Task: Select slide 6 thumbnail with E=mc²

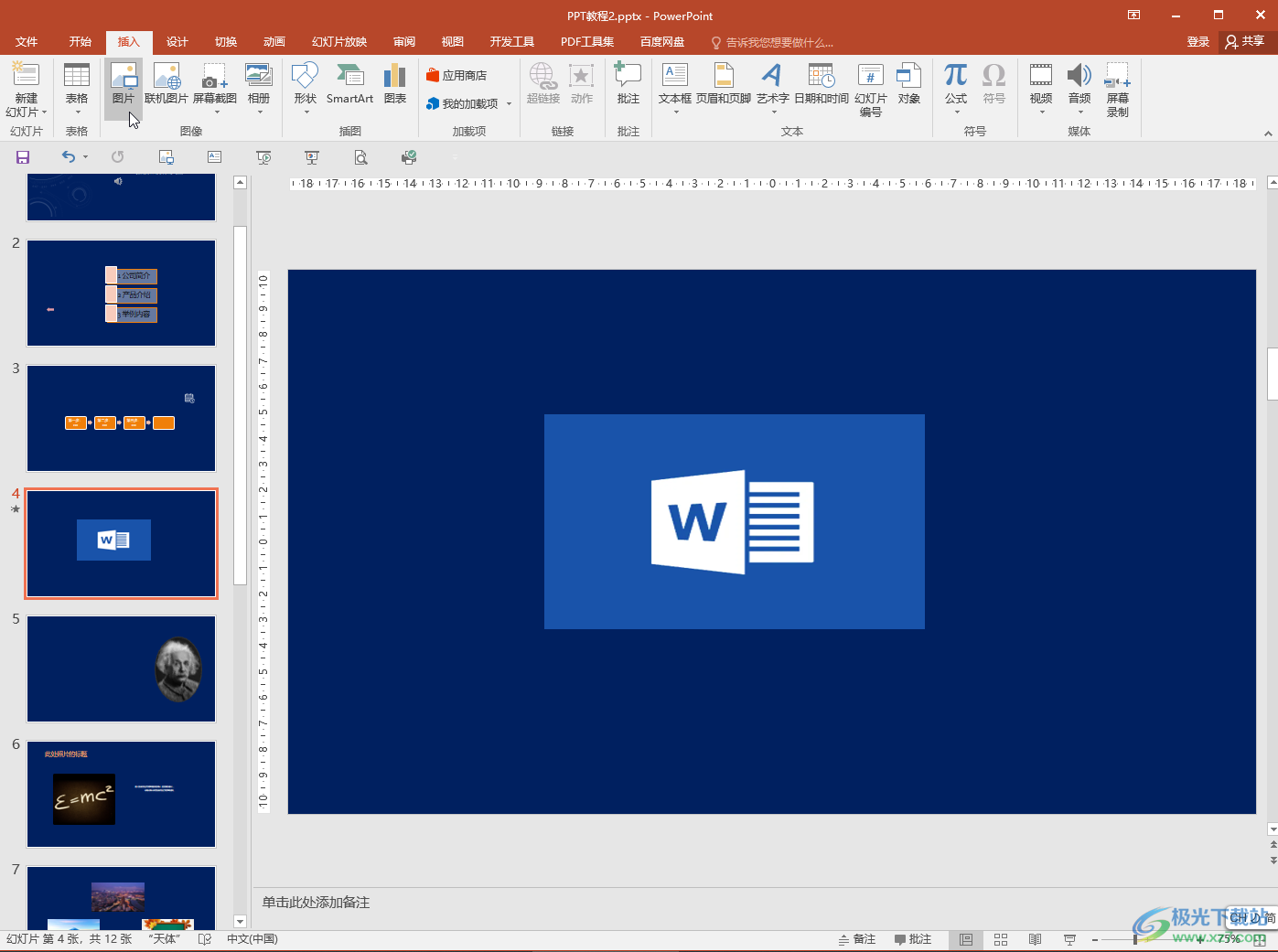Action: tap(121, 795)
